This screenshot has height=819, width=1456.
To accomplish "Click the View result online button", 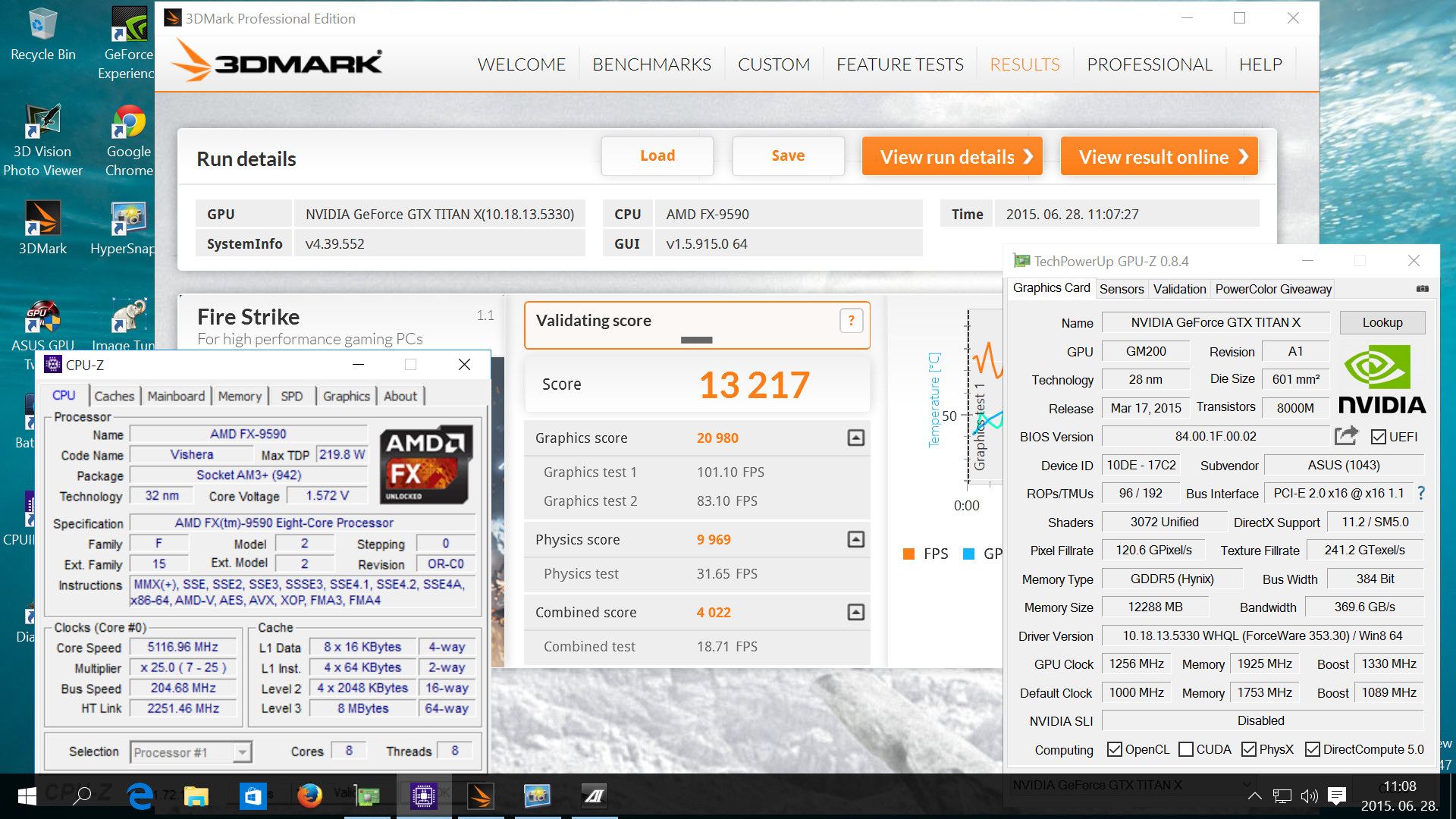I will (x=1159, y=157).
